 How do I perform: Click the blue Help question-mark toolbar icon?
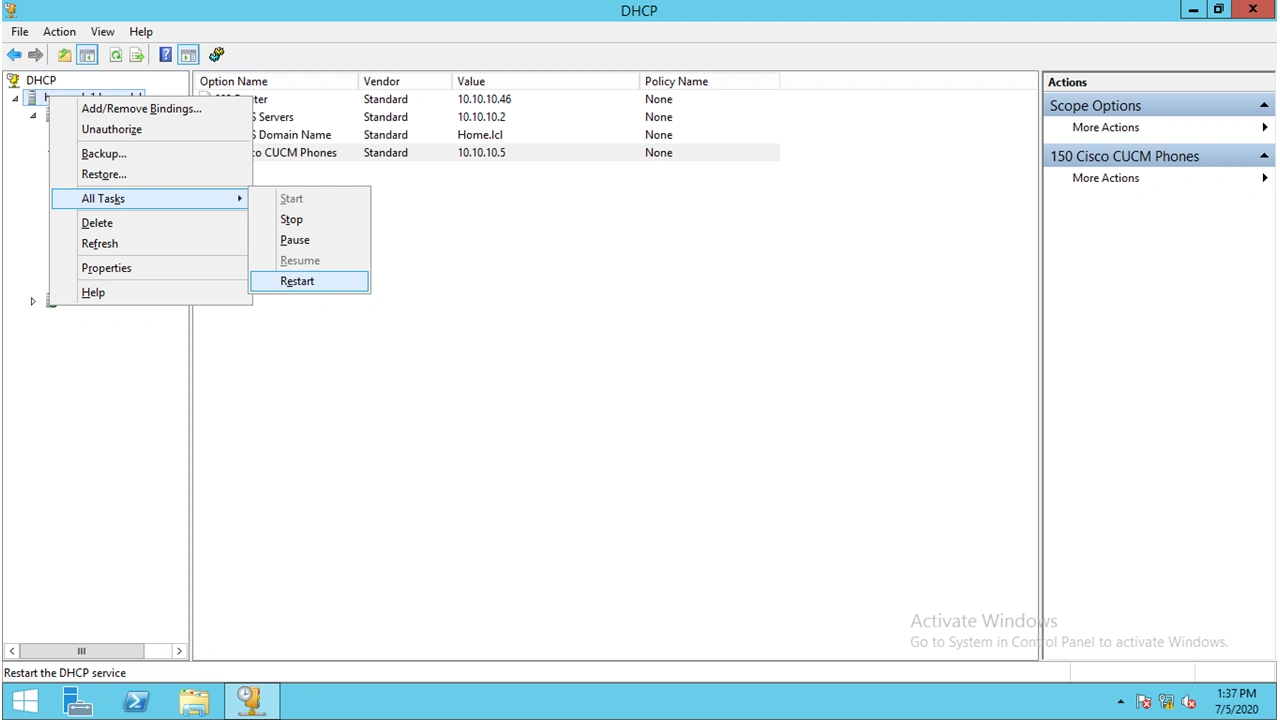click(x=165, y=55)
